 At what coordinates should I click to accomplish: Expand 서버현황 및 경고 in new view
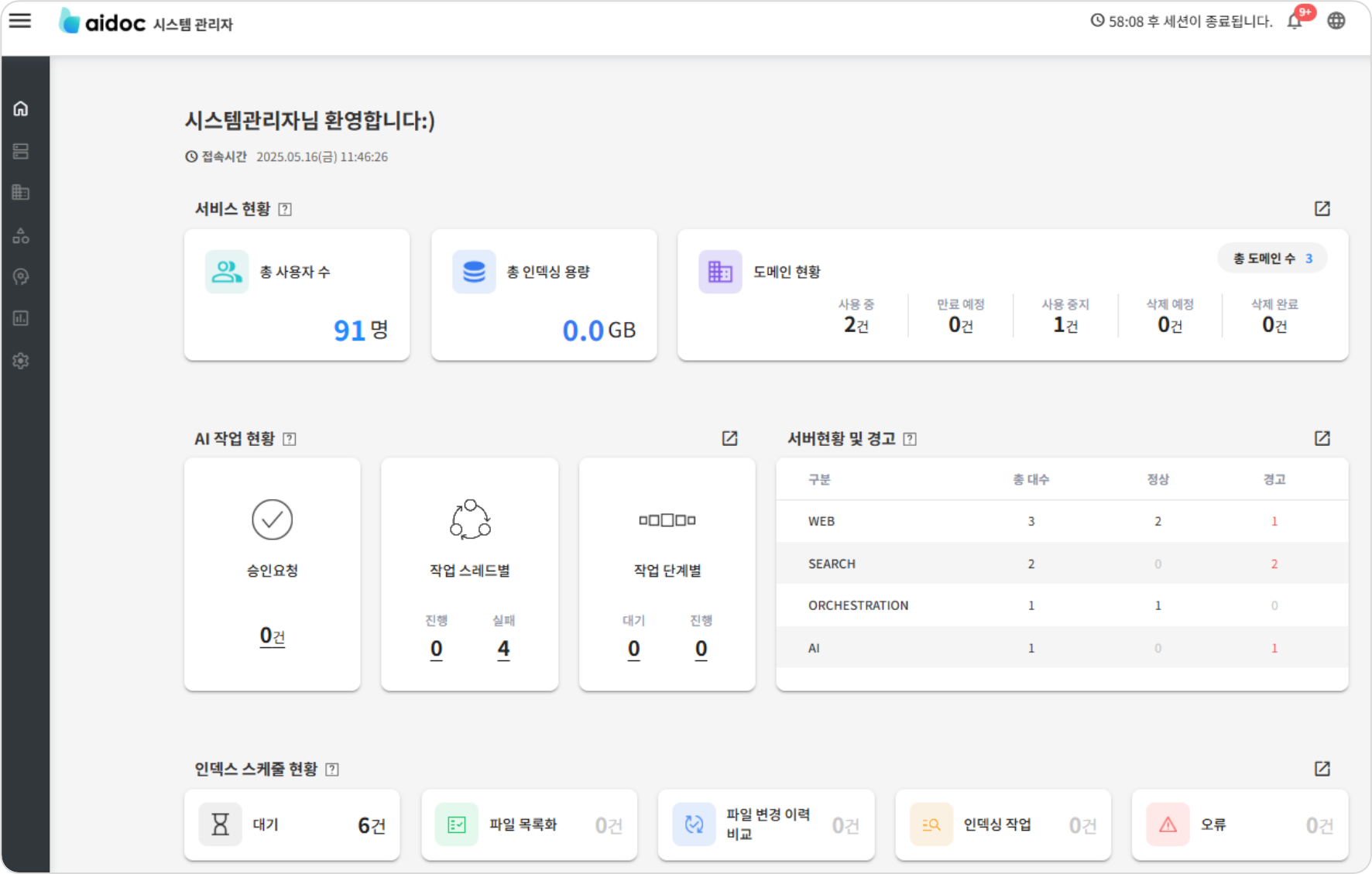pos(1322,438)
